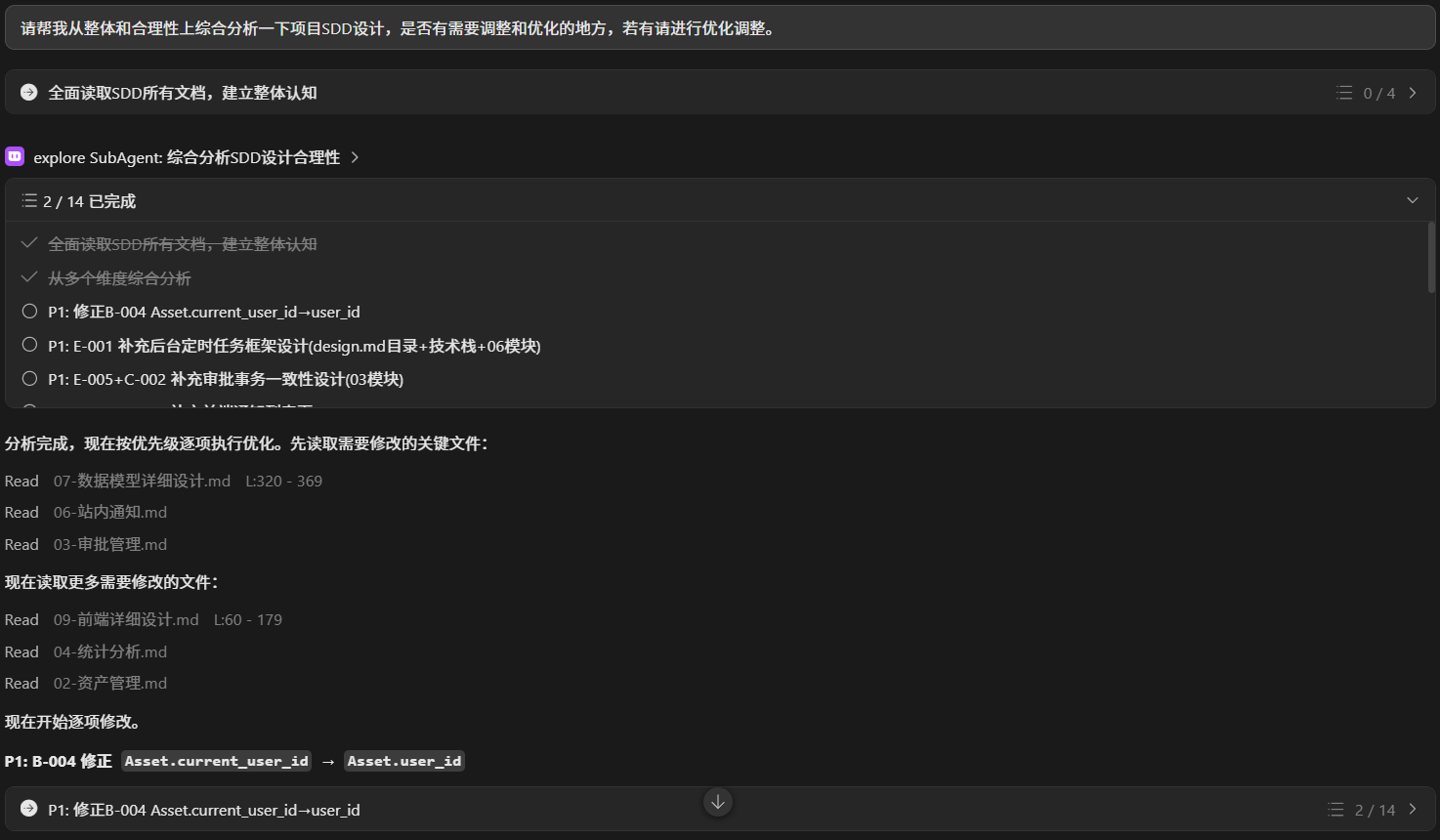Click the bottom bar text P1: 修正B-004 Asset.current_user_id→user_id
Image resolution: width=1440 pixels, height=840 pixels.
[x=204, y=810]
